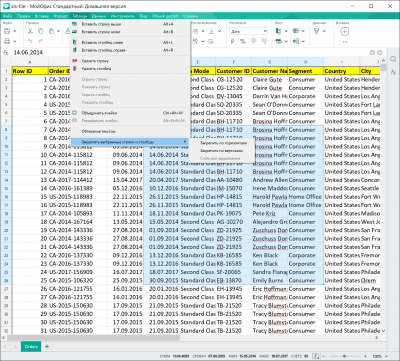
Task: Add a new sheet with the plus button
Action: [x=47, y=347]
